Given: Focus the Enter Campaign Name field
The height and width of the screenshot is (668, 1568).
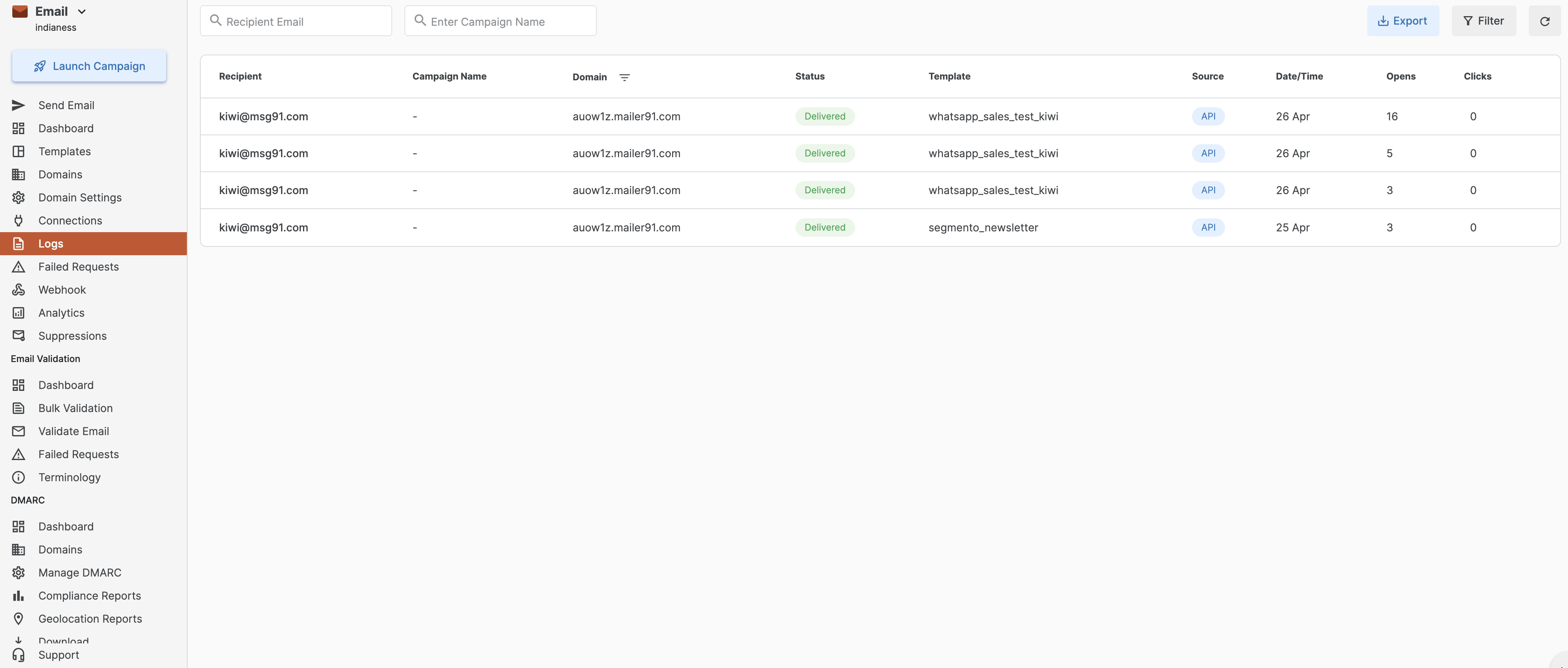Looking at the screenshot, I should pos(500,21).
